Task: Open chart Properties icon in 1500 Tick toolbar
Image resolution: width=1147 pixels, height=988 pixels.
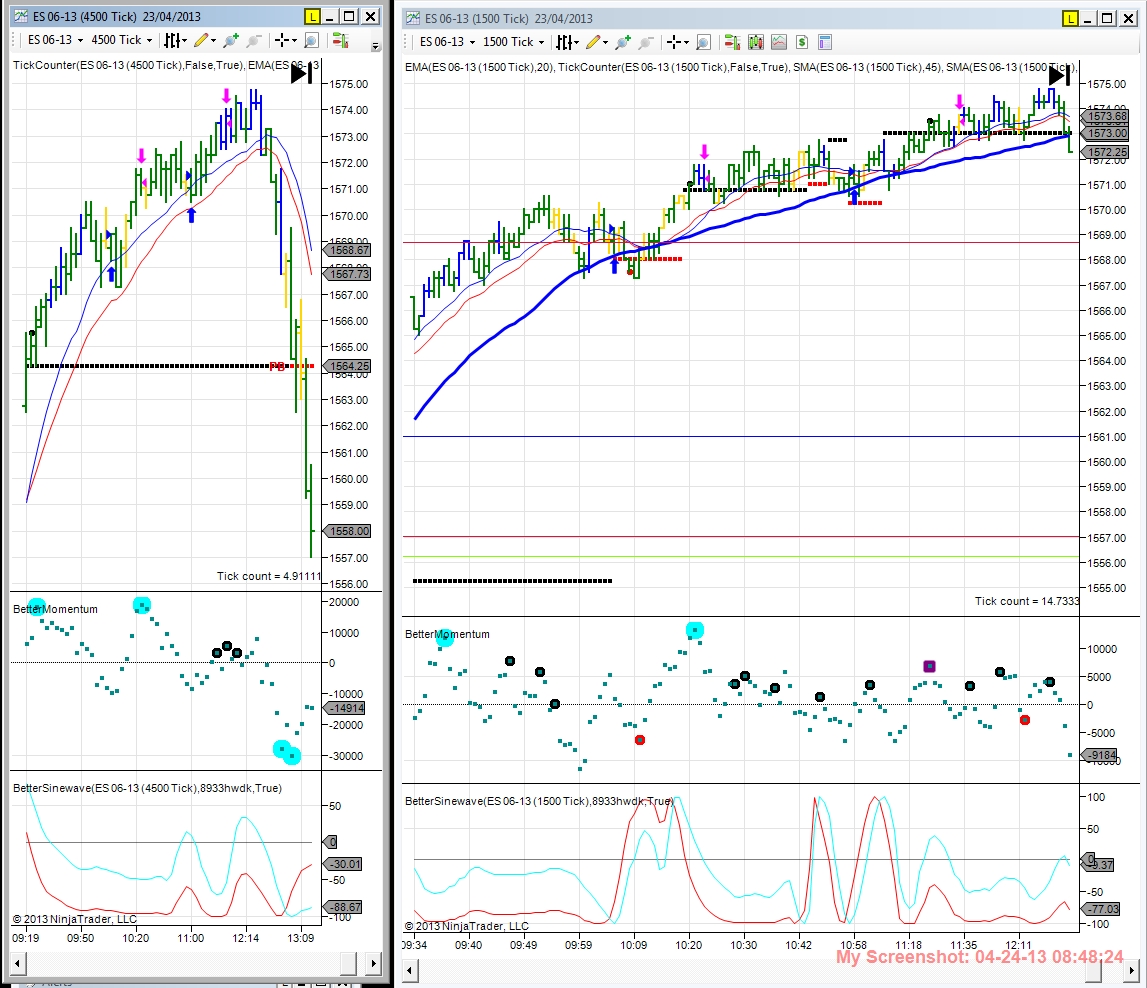Action: coord(824,42)
